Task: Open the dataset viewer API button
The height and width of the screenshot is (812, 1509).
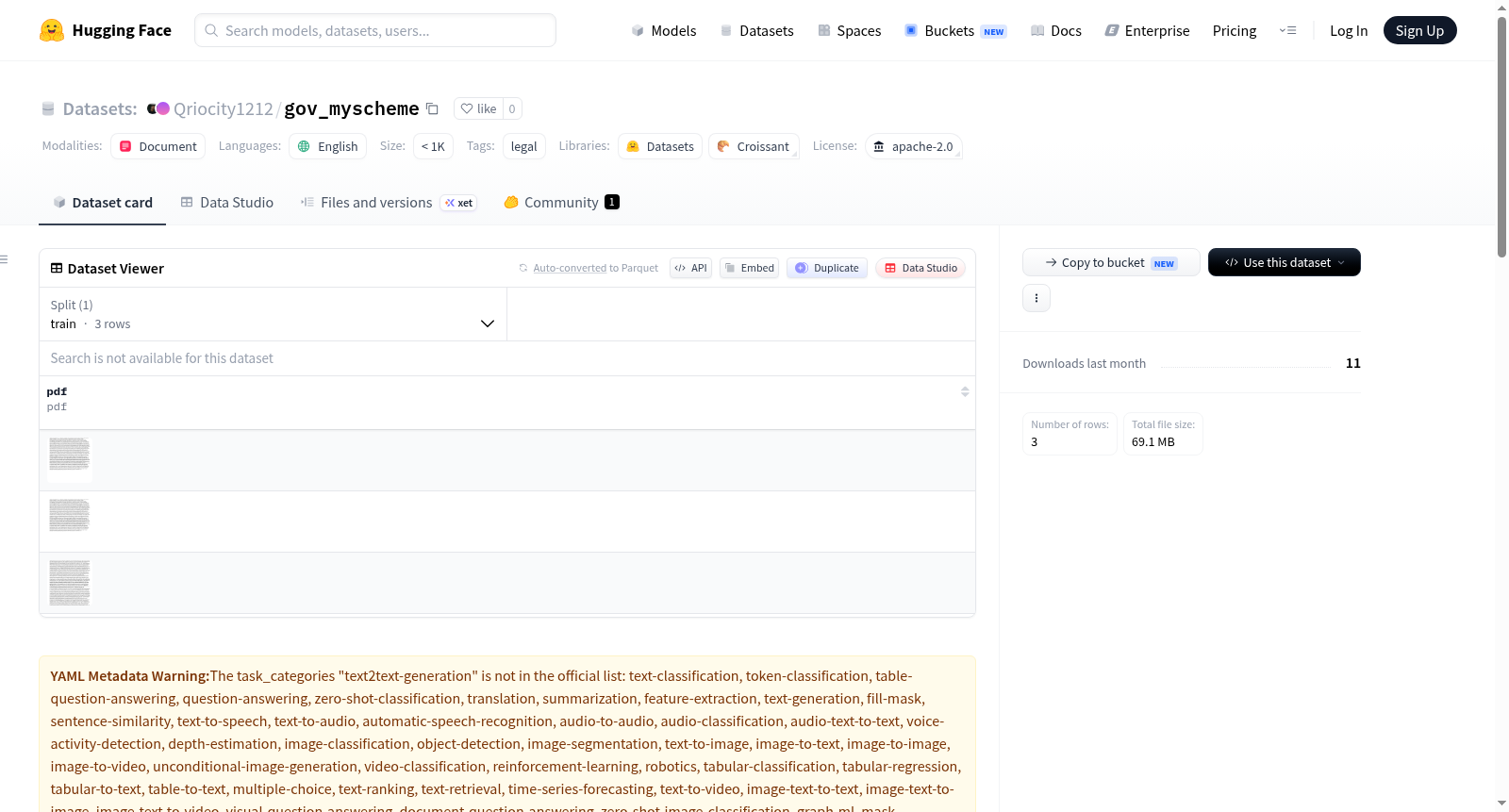Action: pyautogui.click(x=690, y=268)
